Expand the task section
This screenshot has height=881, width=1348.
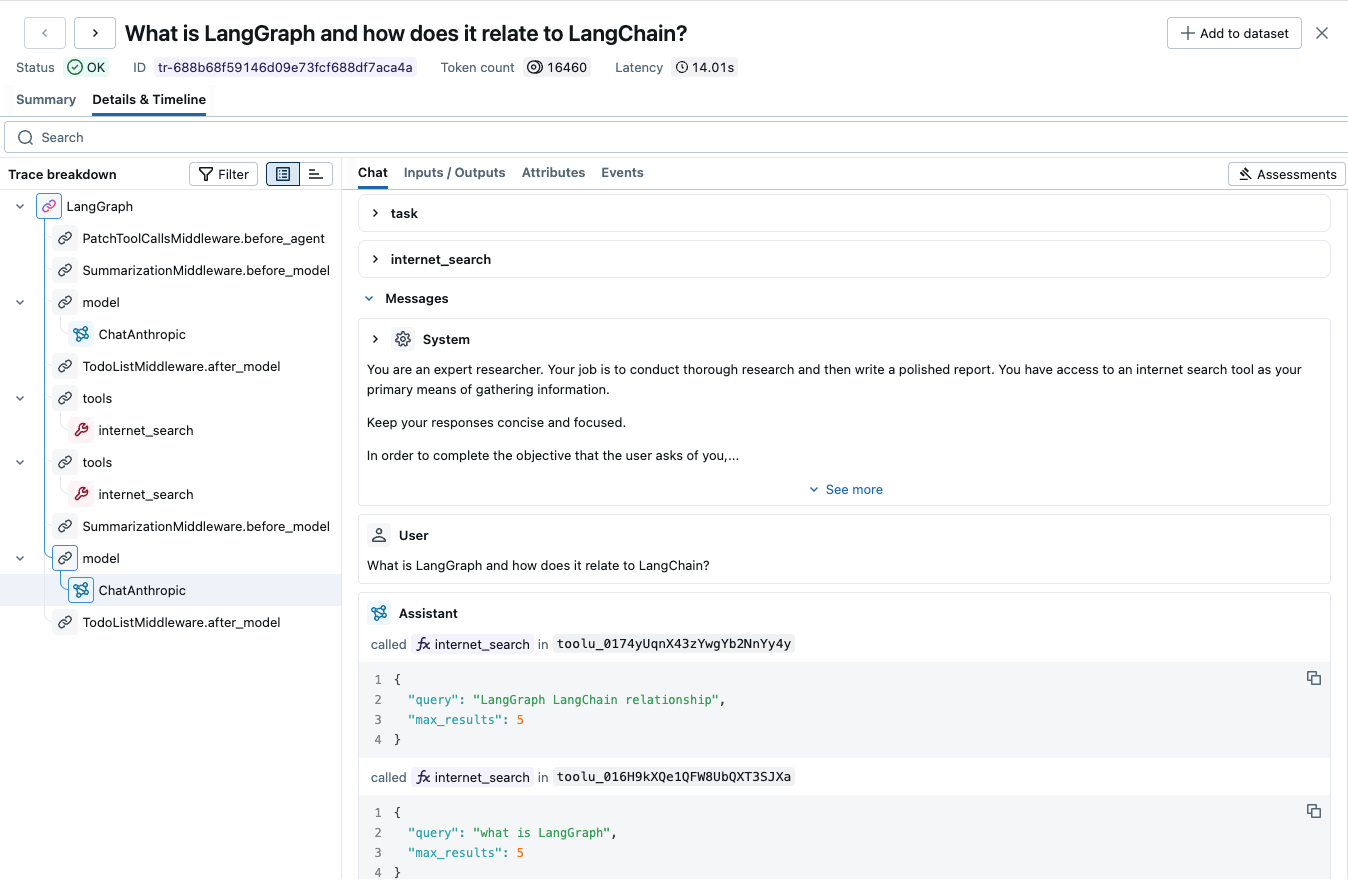pyautogui.click(x=375, y=213)
